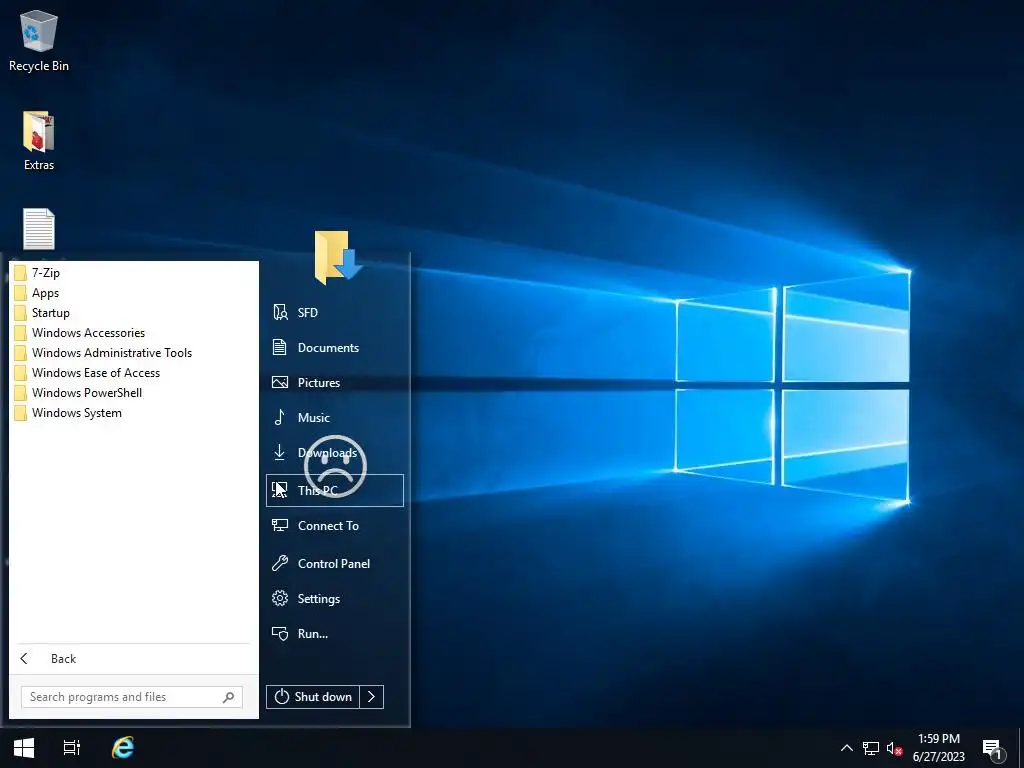Open the Action Center notifications icon
This screenshot has width=1024, height=768.
tap(992, 749)
